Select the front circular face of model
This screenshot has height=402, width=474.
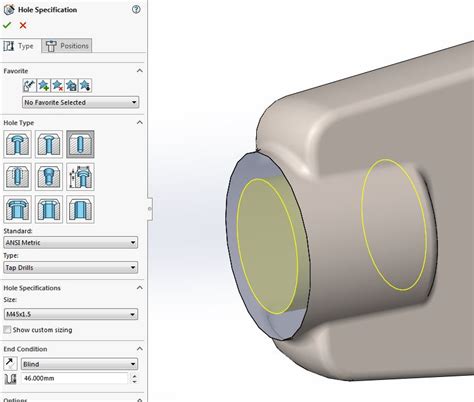[267, 247]
